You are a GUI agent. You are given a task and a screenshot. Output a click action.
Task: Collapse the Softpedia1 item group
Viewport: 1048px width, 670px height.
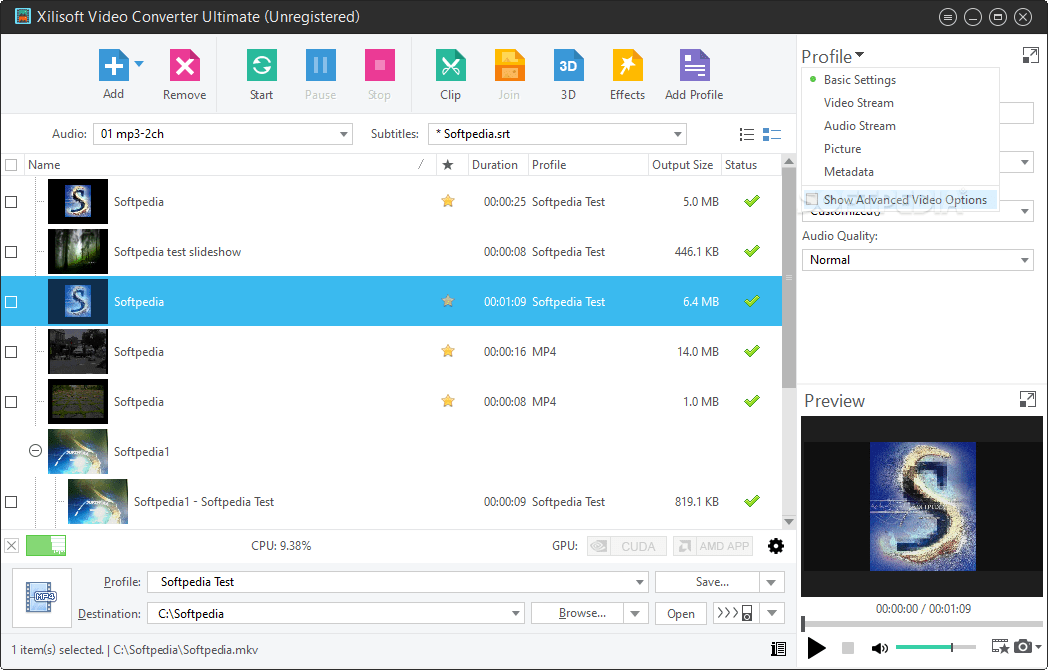coord(37,451)
